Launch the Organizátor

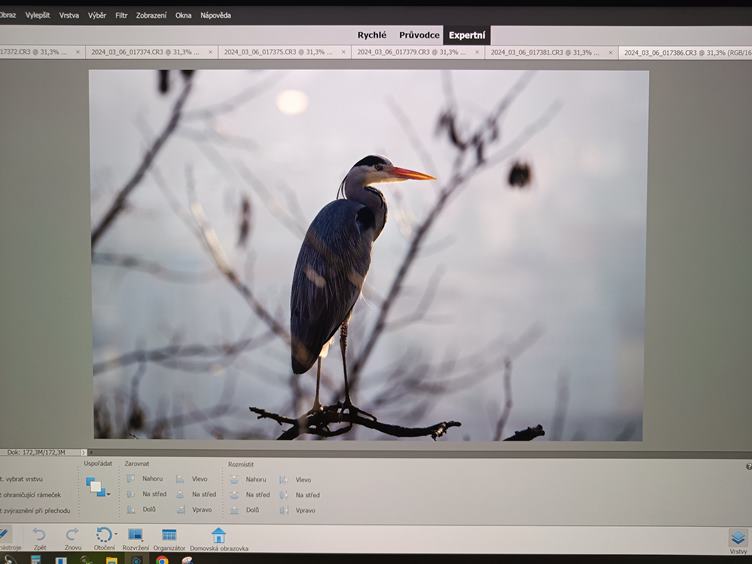pos(169,538)
